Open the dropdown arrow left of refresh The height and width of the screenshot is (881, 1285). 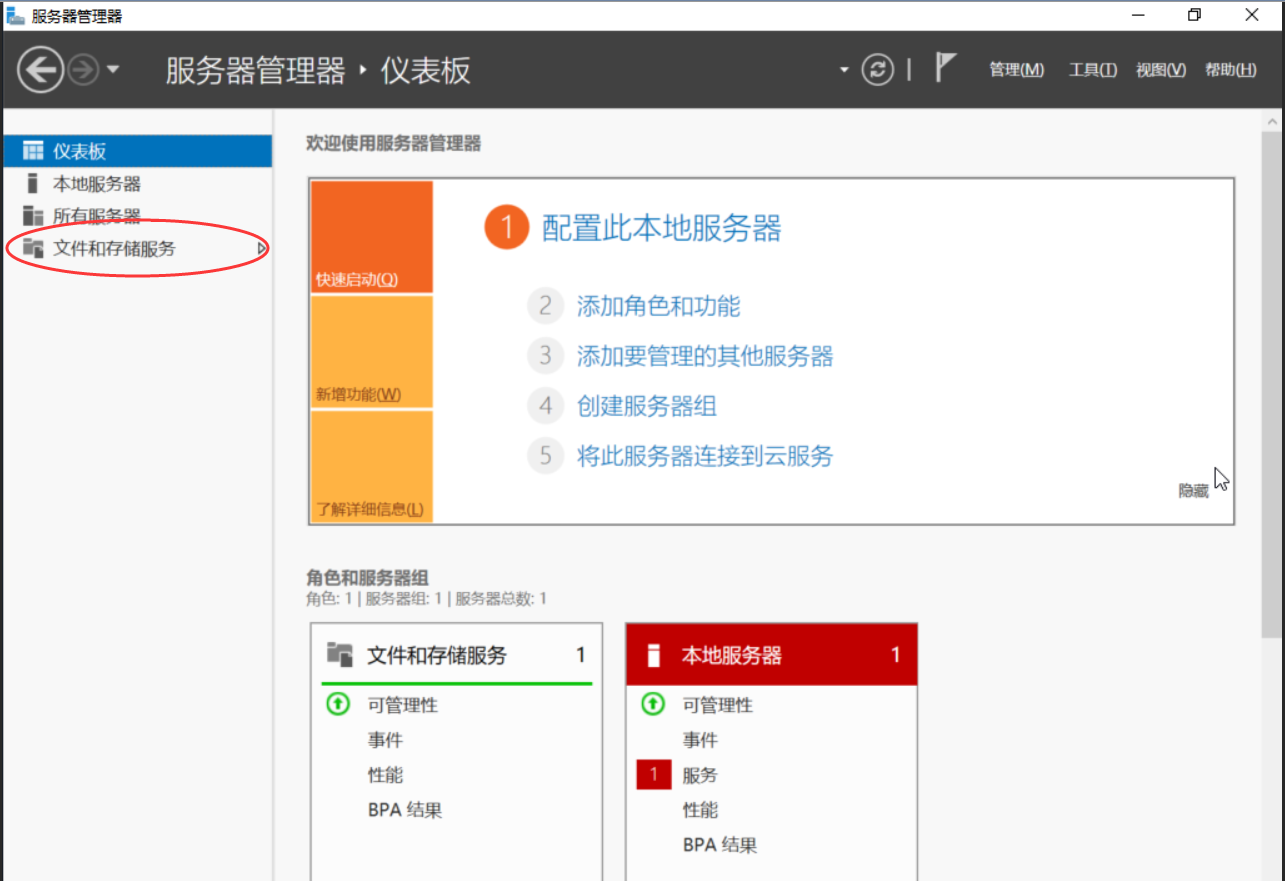coord(844,70)
